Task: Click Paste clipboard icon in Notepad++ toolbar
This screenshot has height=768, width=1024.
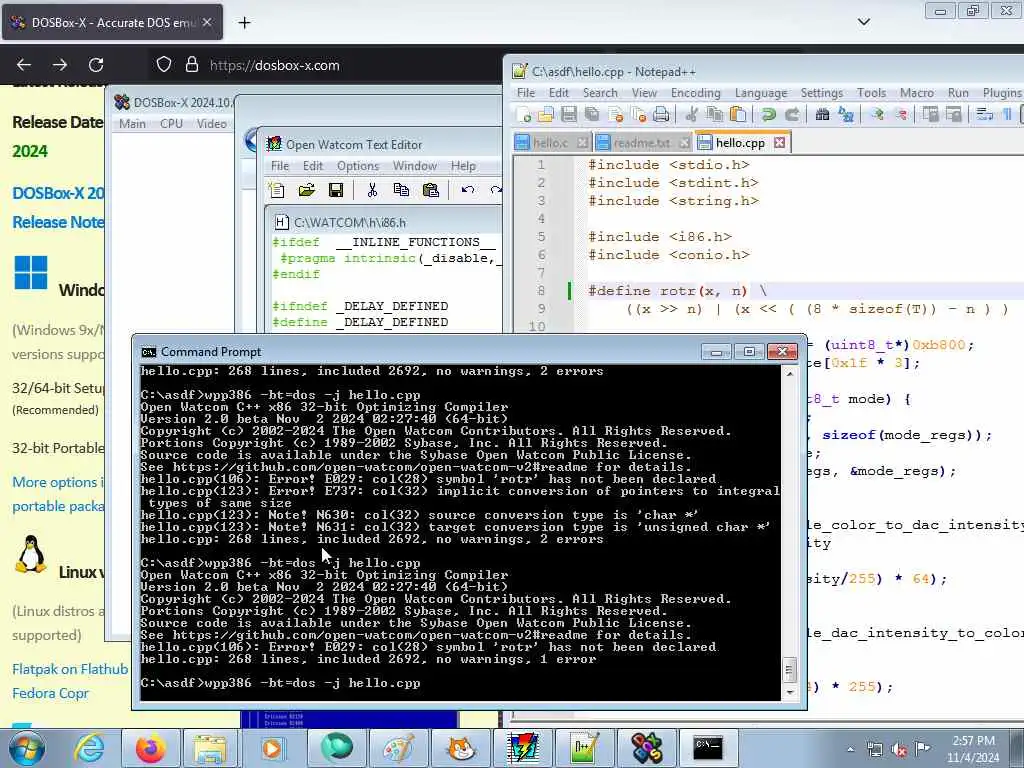Action: click(x=738, y=115)
